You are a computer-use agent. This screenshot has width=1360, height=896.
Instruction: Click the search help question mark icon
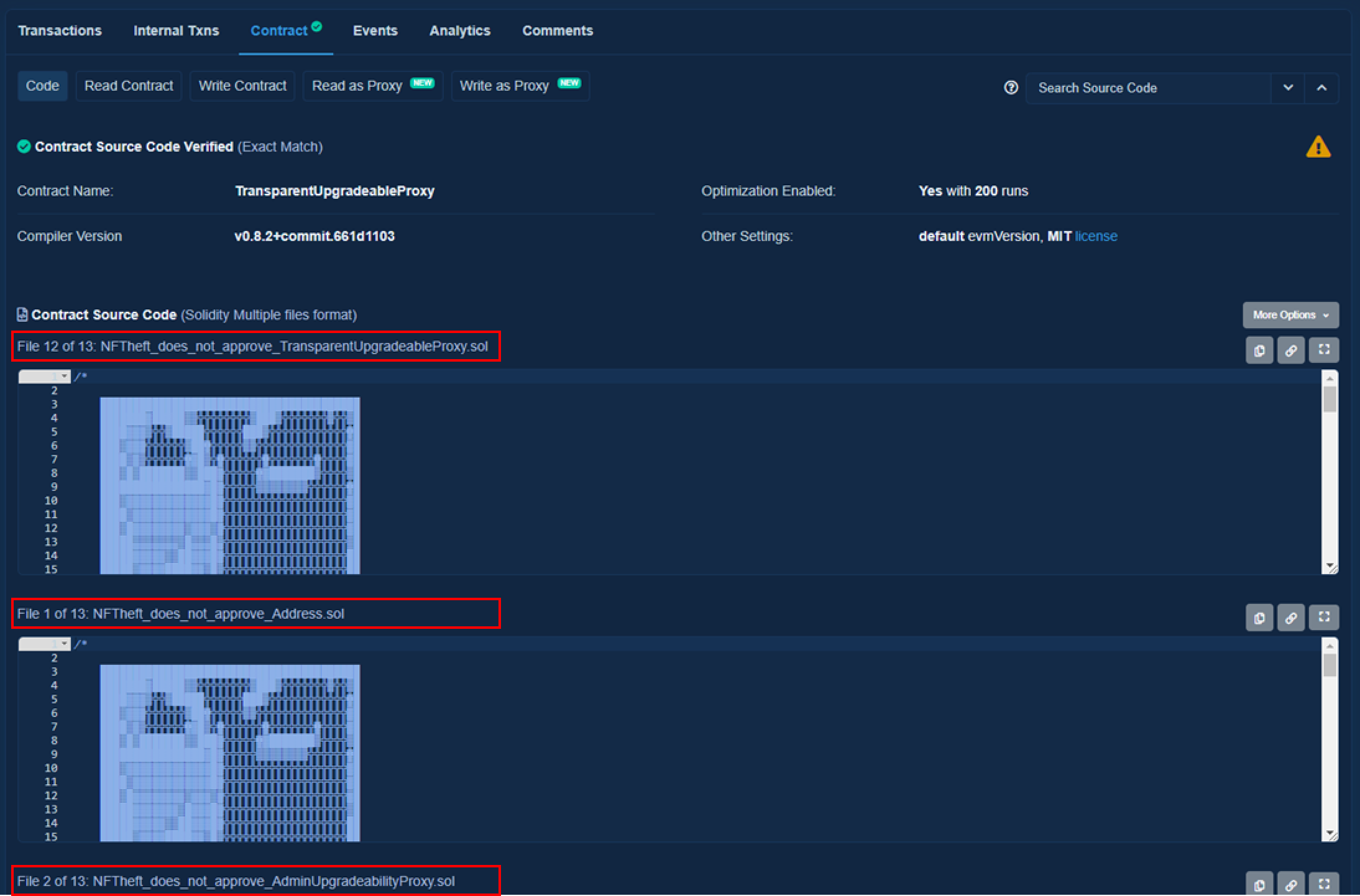[x=1011, y=88]
